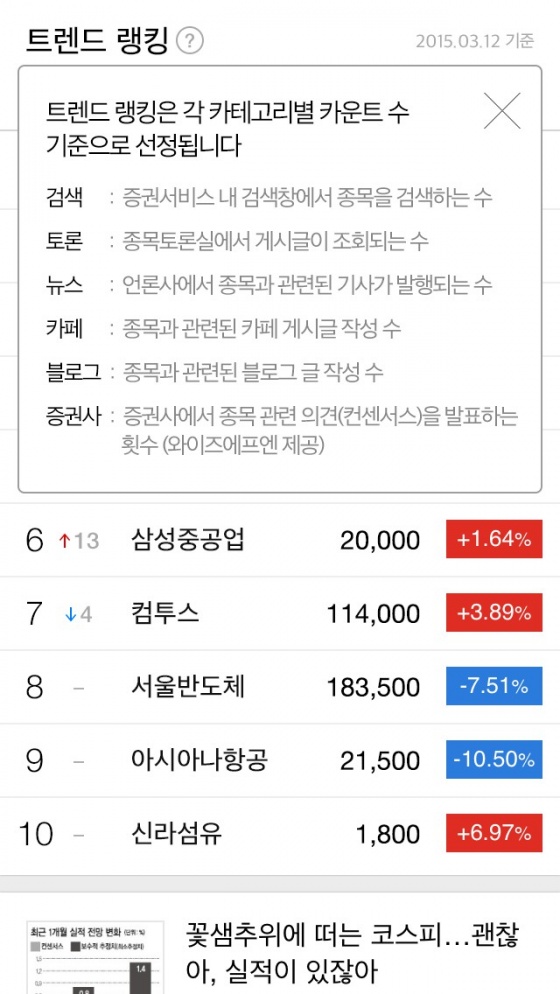Click the red up arrow beside rank 6
This screenshot has width=560, height=994.
click(63, 541)
